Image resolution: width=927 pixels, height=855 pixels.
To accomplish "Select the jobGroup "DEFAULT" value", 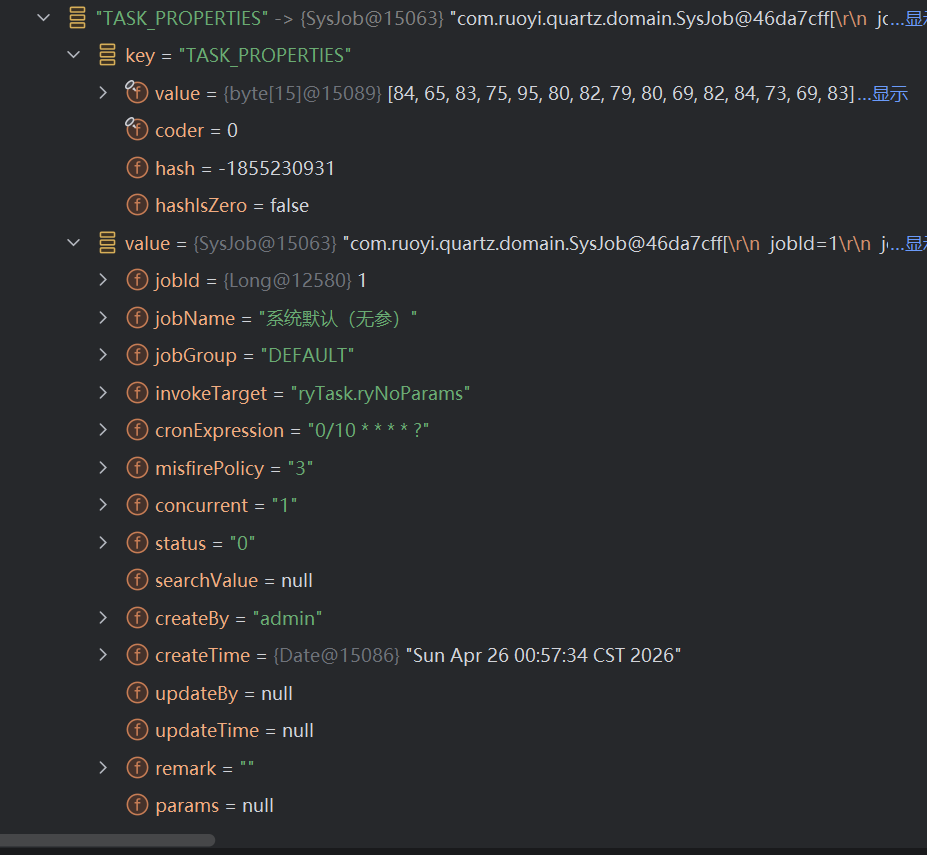I will point(307,355).
